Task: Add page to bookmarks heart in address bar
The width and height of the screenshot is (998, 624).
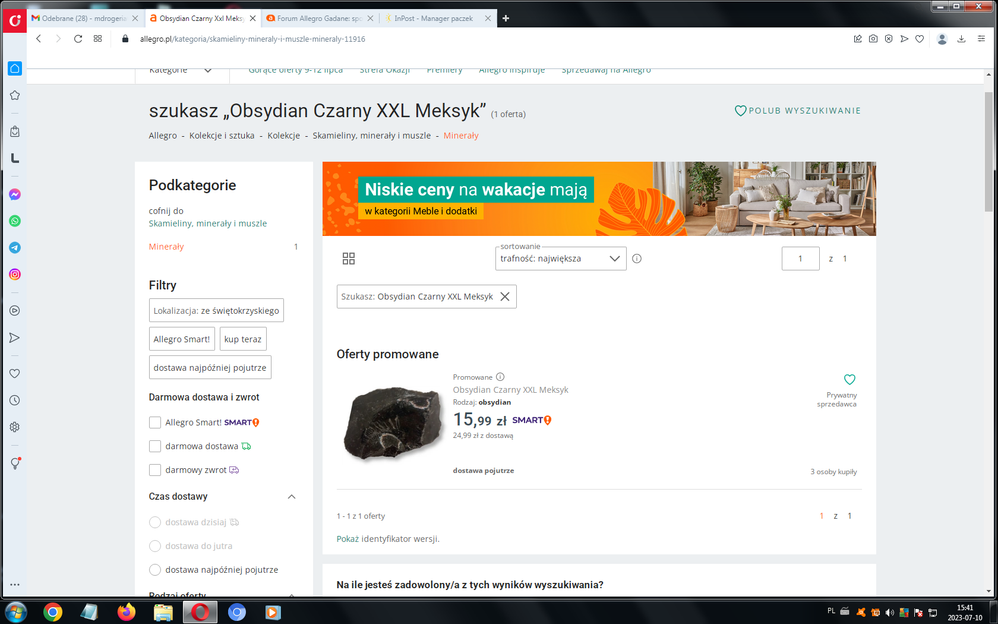Action: [920, 39]
